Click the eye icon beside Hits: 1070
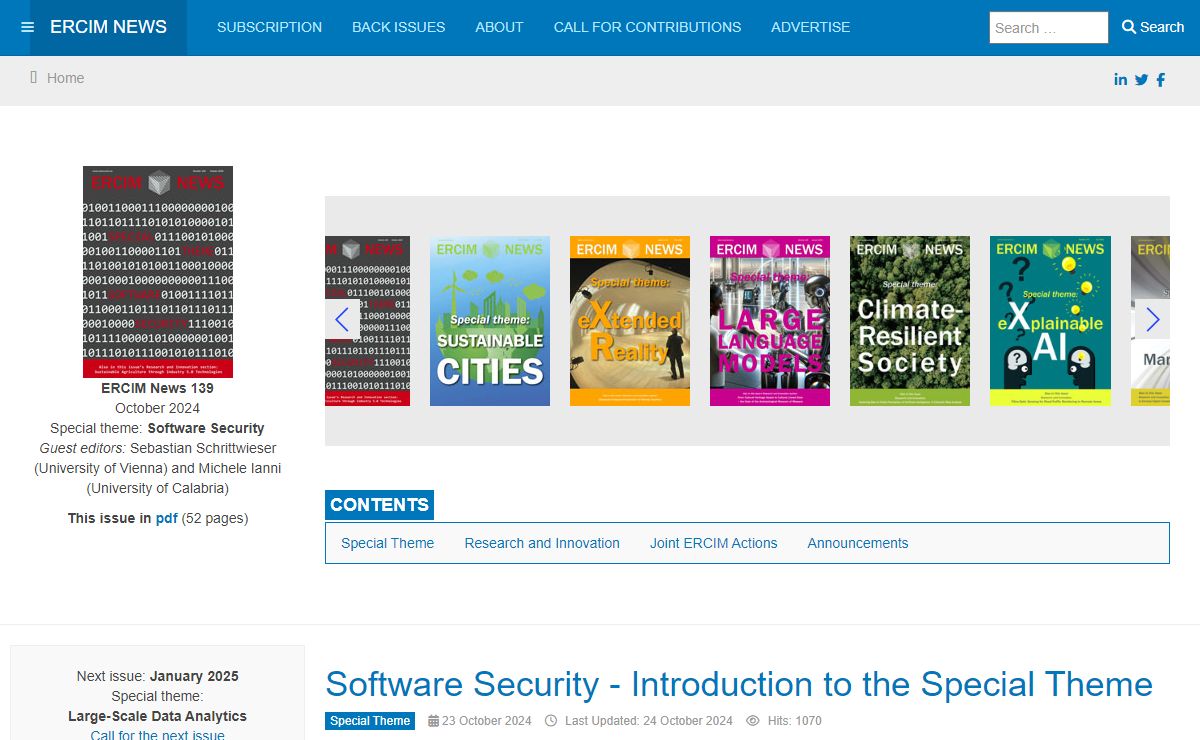The image size is (1200, 740). [x=753, y=721]
